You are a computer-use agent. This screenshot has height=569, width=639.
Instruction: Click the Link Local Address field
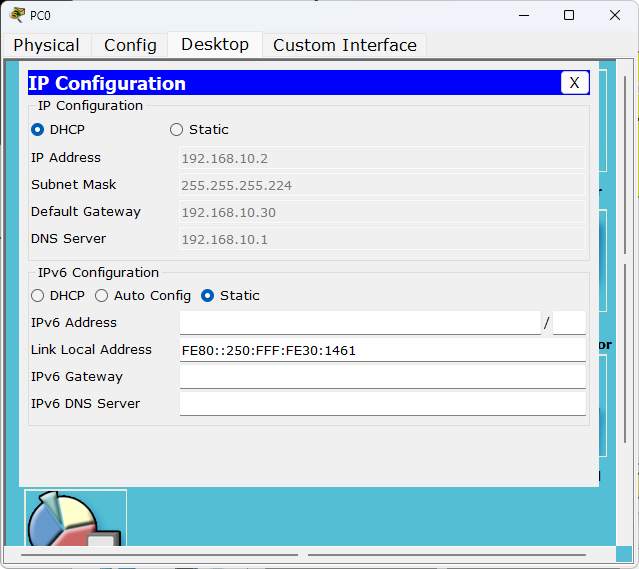tap(383, 350)
